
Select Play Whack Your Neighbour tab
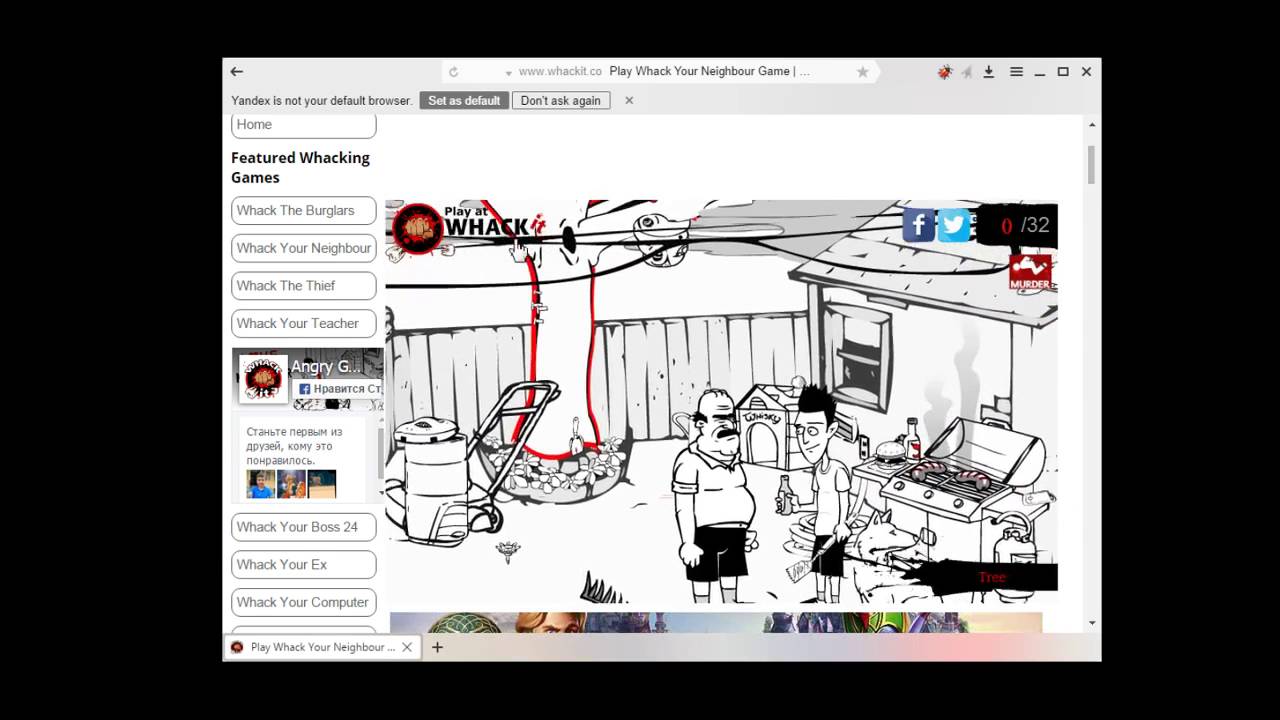(x=320, y=647)
